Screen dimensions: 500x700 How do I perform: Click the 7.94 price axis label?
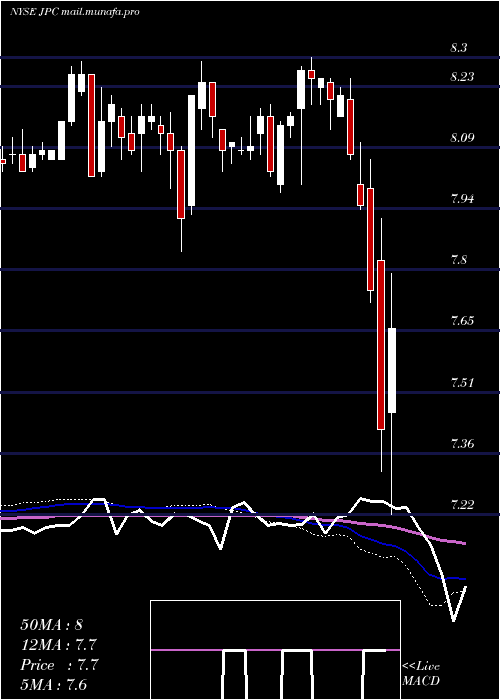click(x=462, y=199)
